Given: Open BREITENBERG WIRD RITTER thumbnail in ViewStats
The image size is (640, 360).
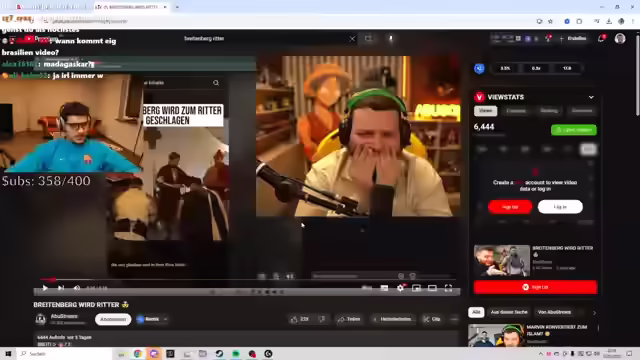Looking at the screenshot, I should 502,260.
